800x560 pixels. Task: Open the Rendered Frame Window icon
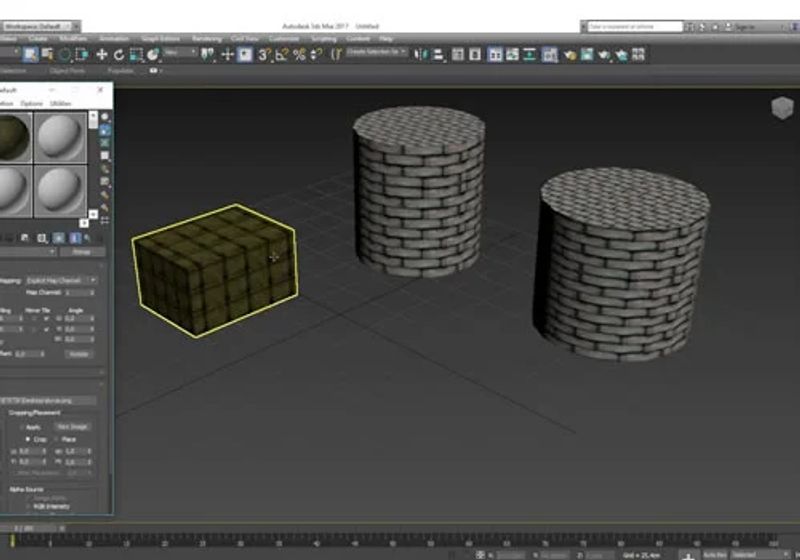coord(587,55)
